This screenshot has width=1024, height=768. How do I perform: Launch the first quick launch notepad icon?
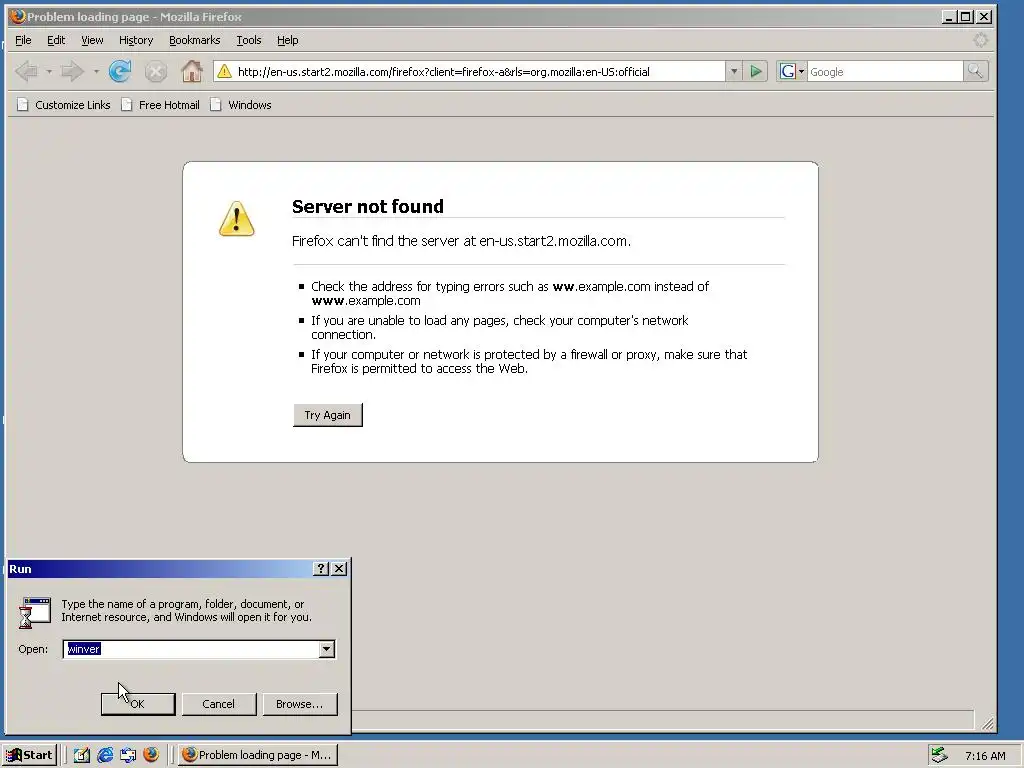[x=82, y=755]
